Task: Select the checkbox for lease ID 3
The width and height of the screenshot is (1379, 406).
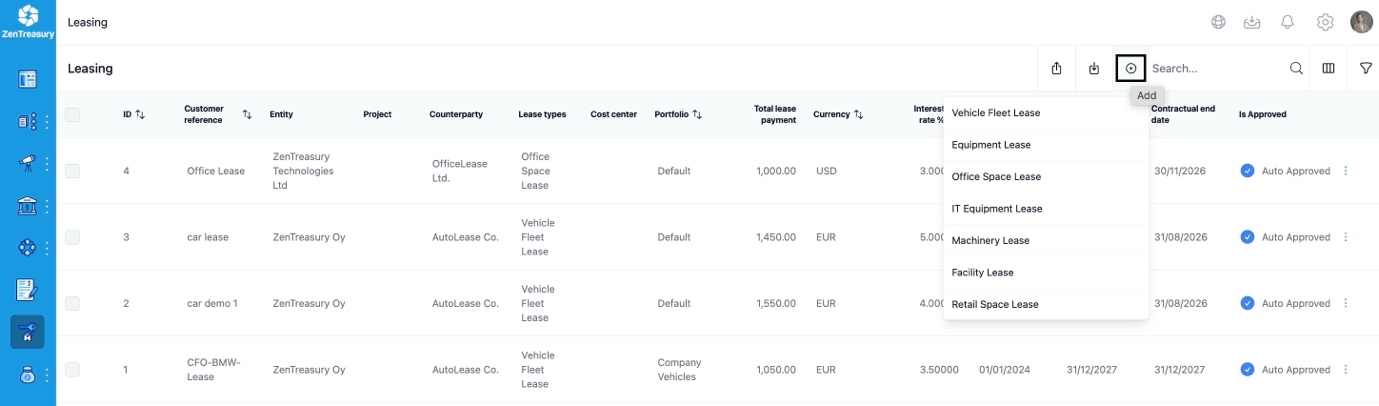Action: point(72,237)
